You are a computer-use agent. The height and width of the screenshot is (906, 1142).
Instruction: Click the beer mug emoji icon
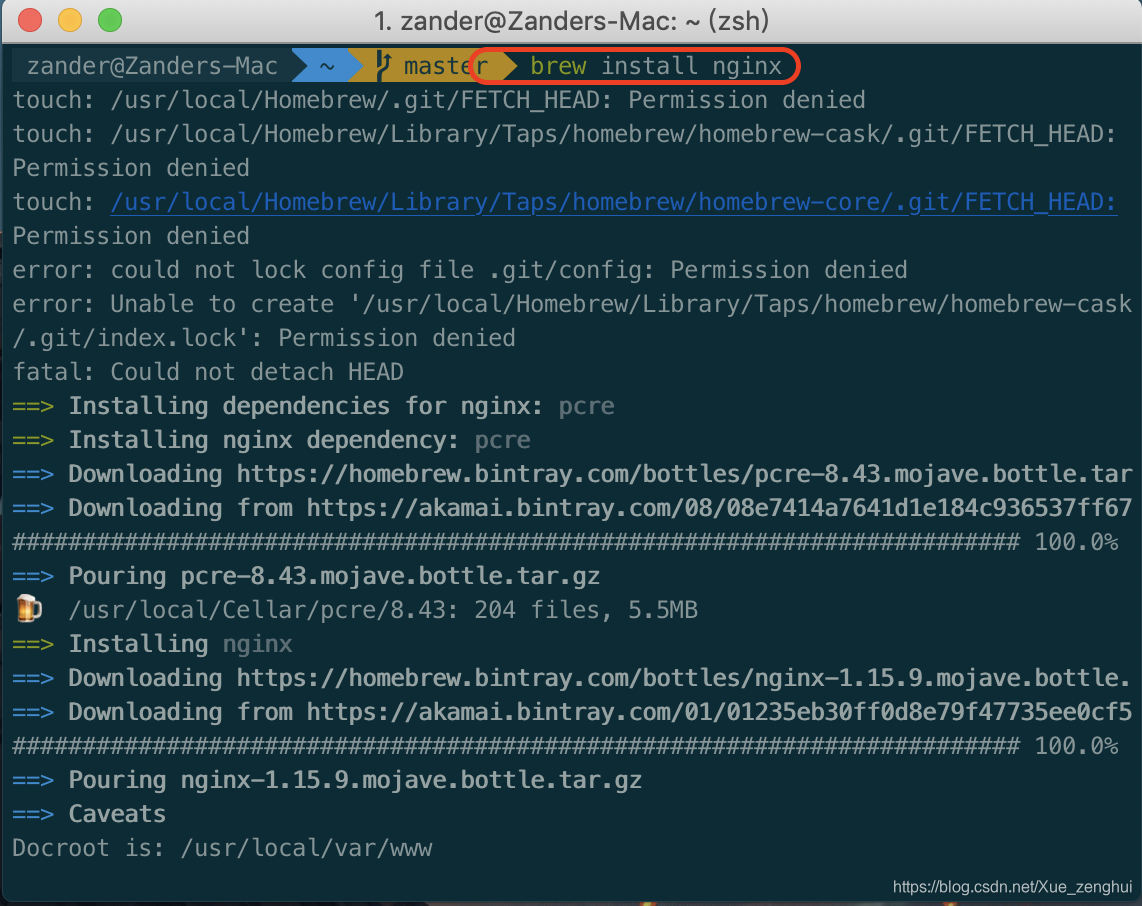(29, 609)
